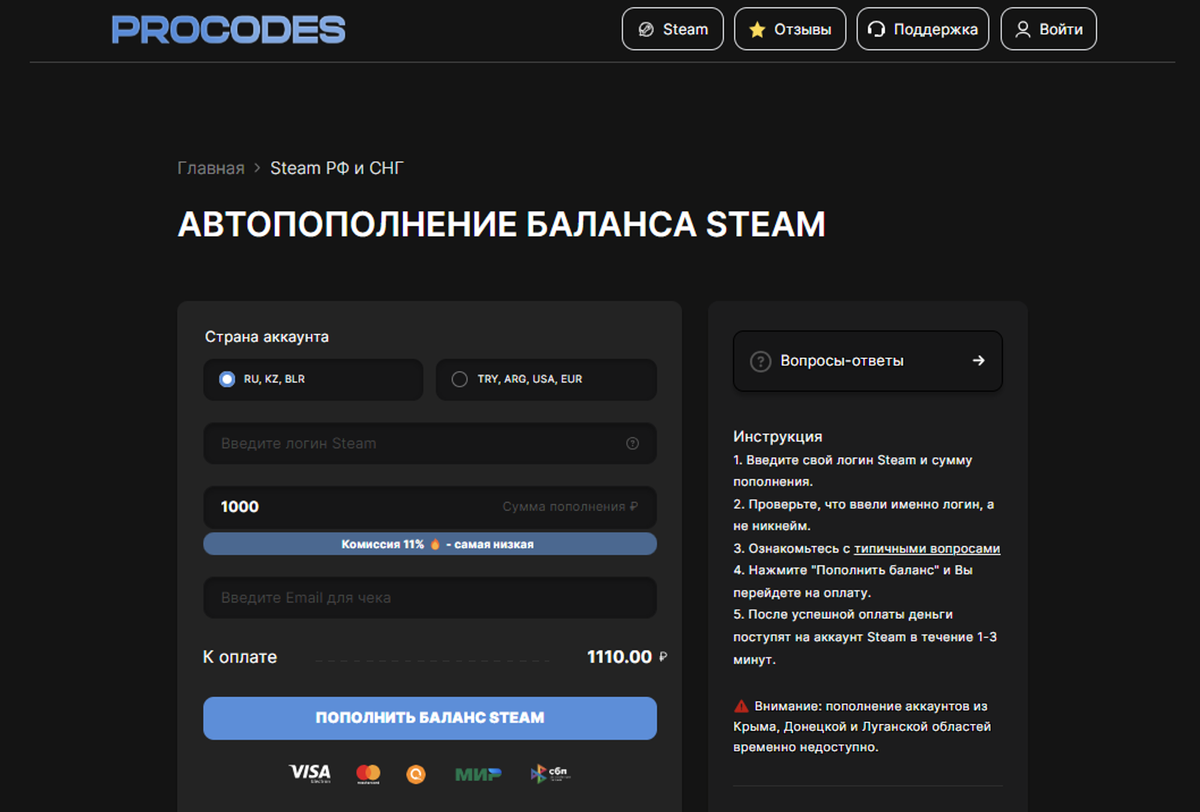
Task: Click the Visa payment icon
Action: pyautogui.click(x=310, y=773)
